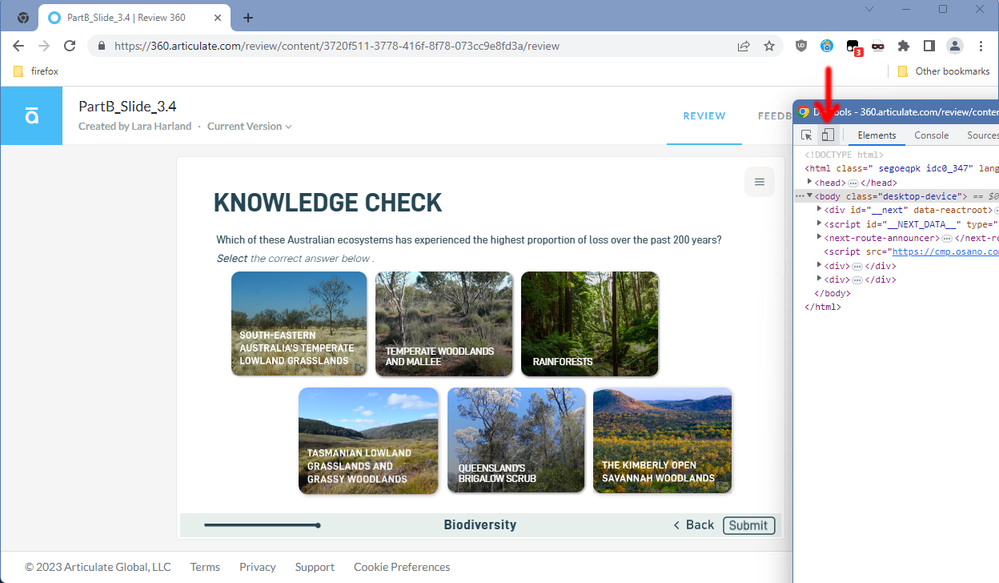The image size is (999, 583).
Task: Select the PartB_Slide_3.4 browser tab
Action: click(133, 18)
